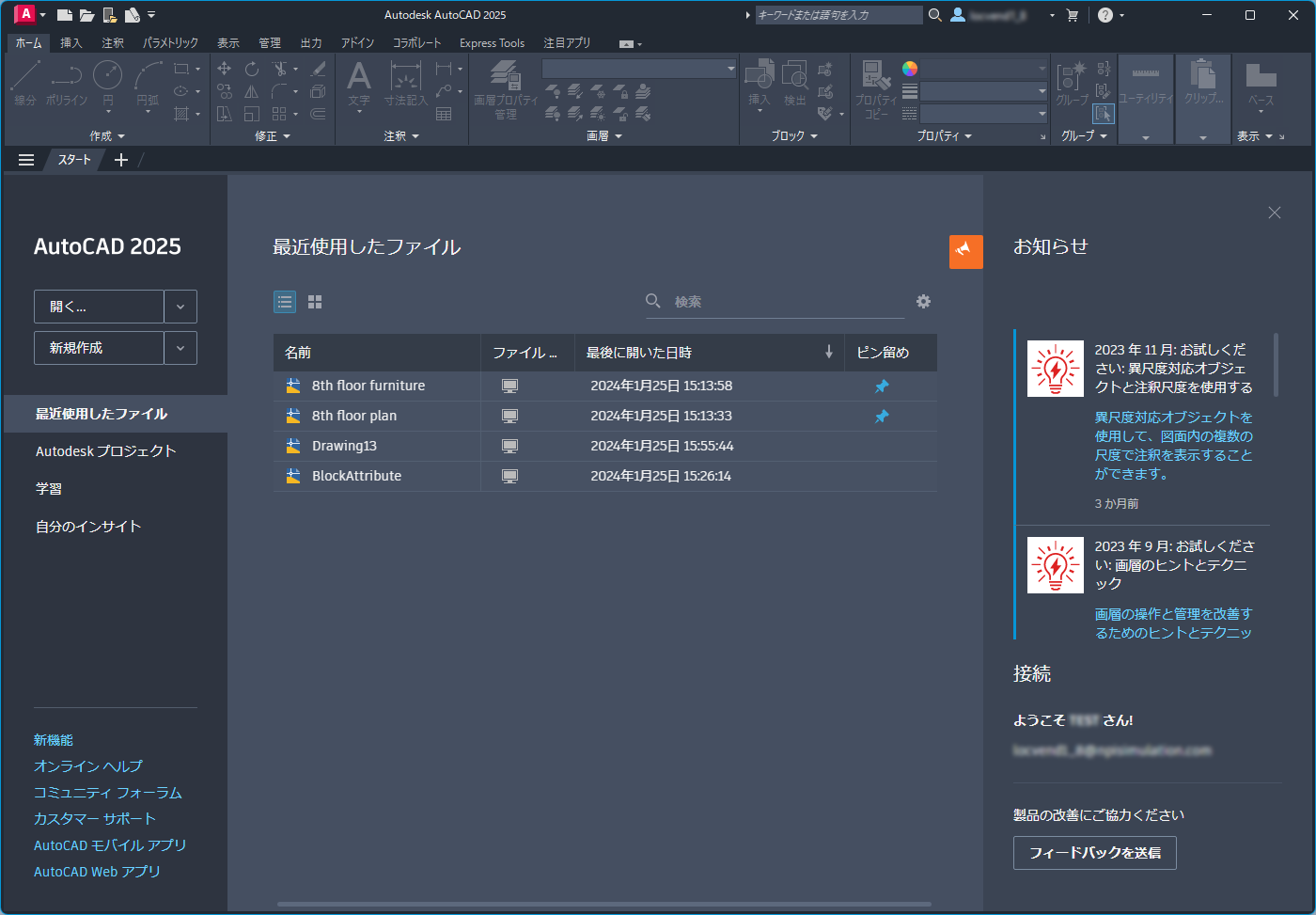The width and height of the screenshot is (1316, 915).
Task: Open the パラメトリック ribbon tab
Action: [170, 43]
